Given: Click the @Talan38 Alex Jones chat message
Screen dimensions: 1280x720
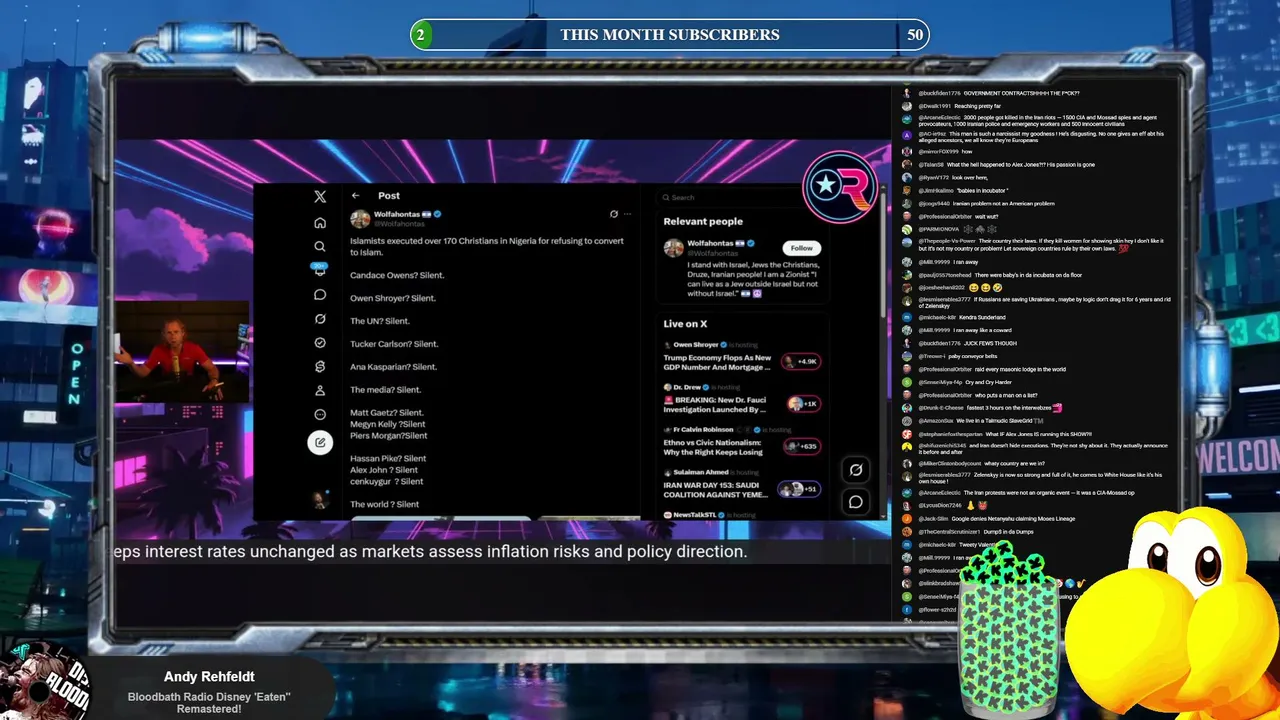Looking at the screenshot, I should (1006, 165).
